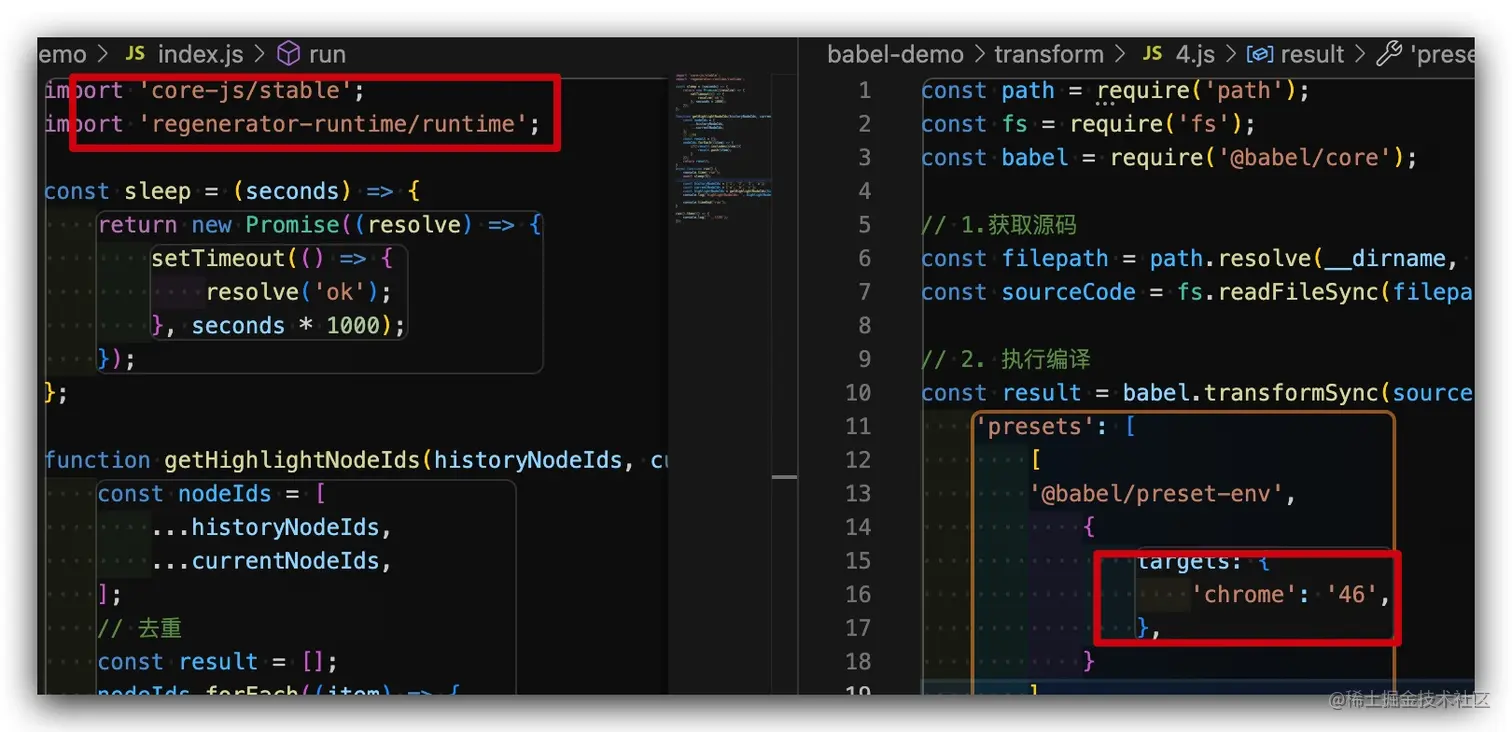Click line number 15 in the right editor

coord(858,560)
